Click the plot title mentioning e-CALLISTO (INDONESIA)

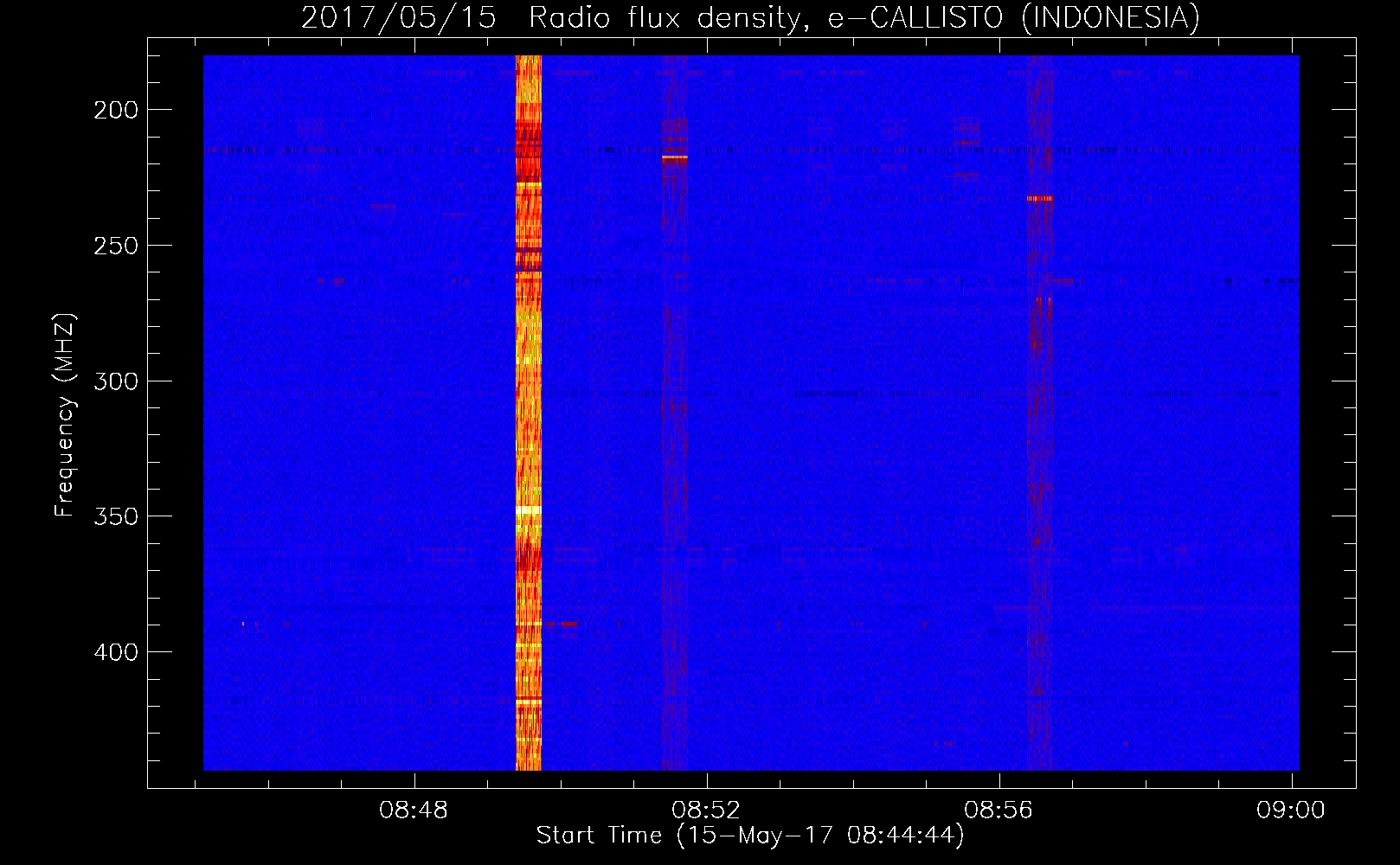pos(750,17)
